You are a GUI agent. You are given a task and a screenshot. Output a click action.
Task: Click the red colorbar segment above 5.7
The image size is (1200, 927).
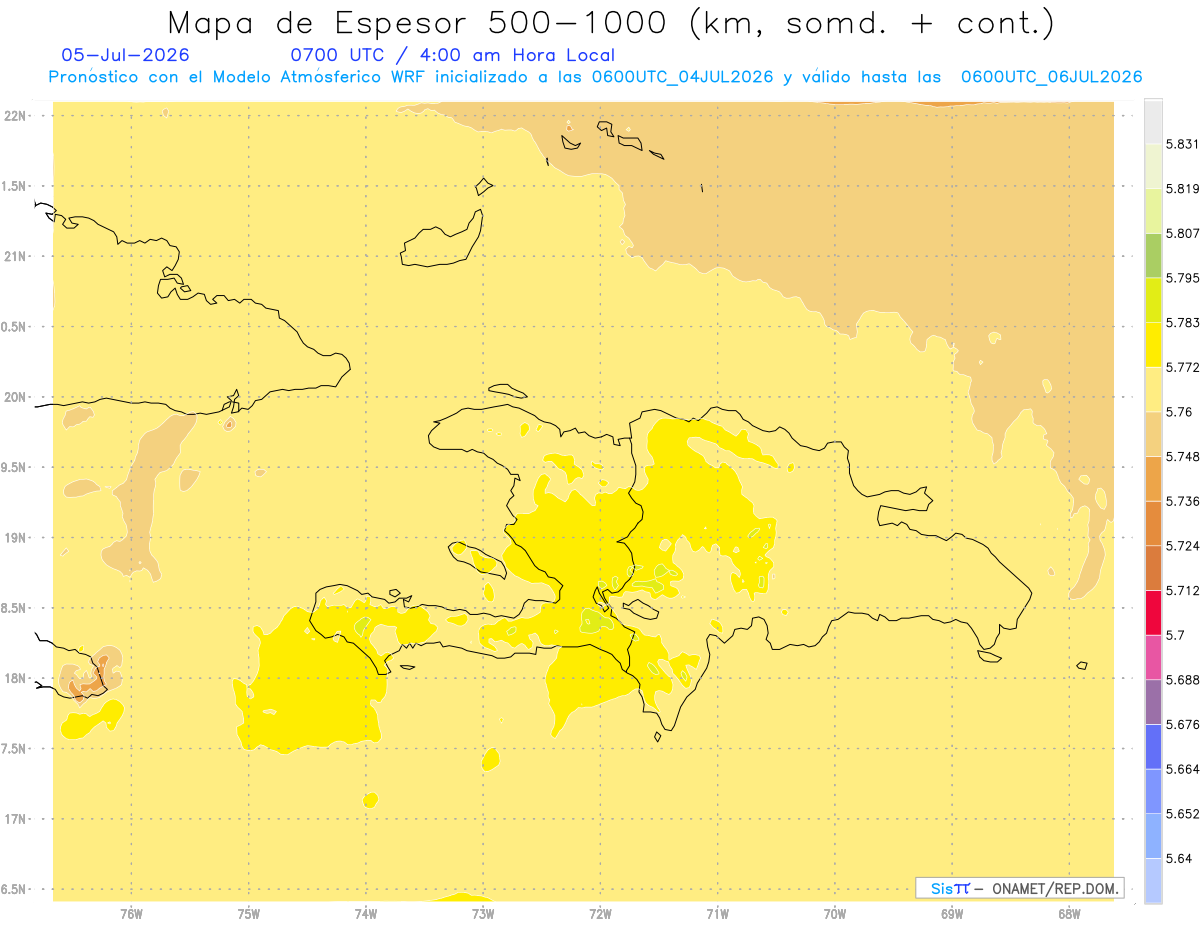[x=1153, y=612]
